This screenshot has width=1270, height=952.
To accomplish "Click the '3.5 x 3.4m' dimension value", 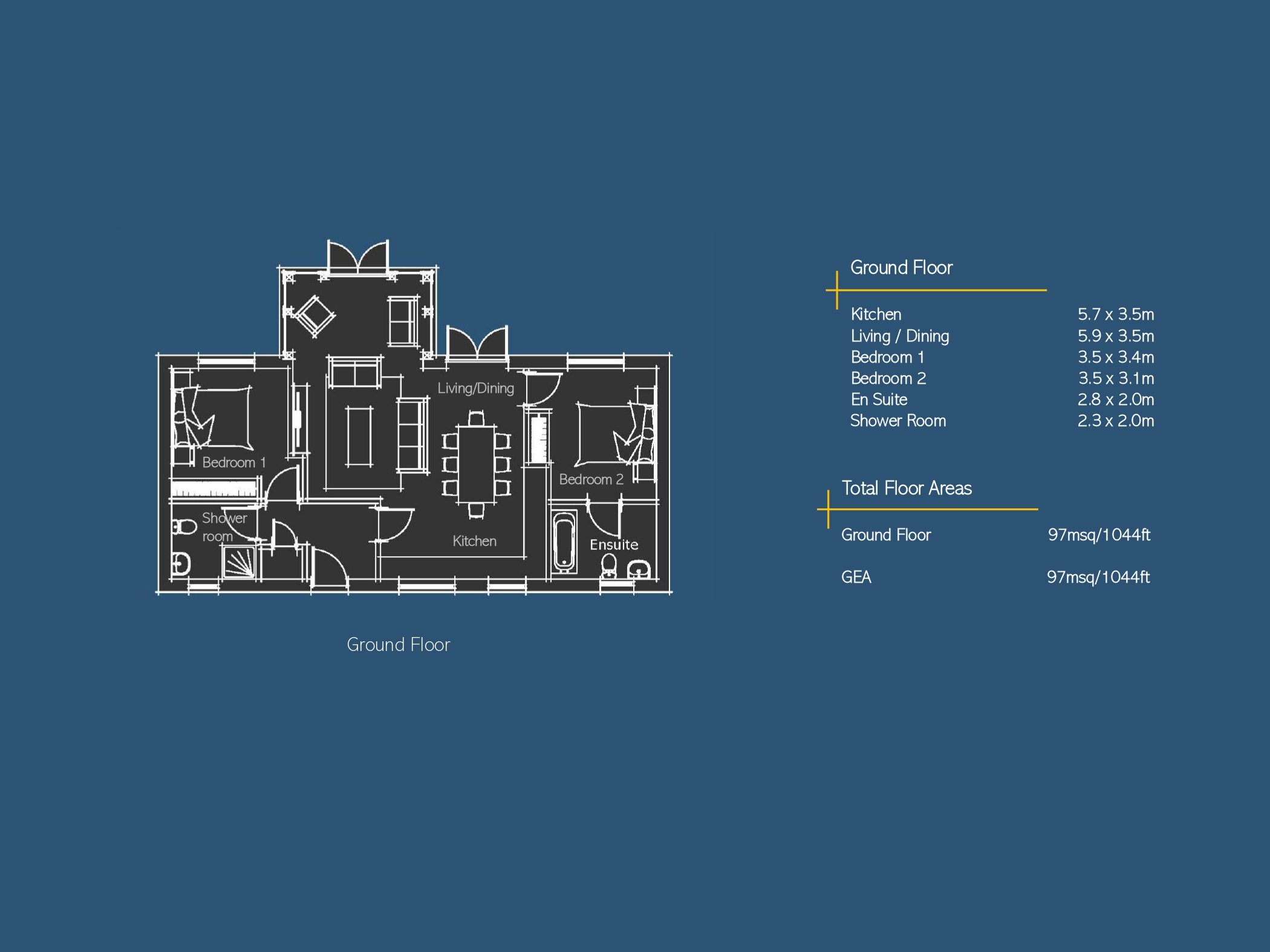I will 1116,357.
